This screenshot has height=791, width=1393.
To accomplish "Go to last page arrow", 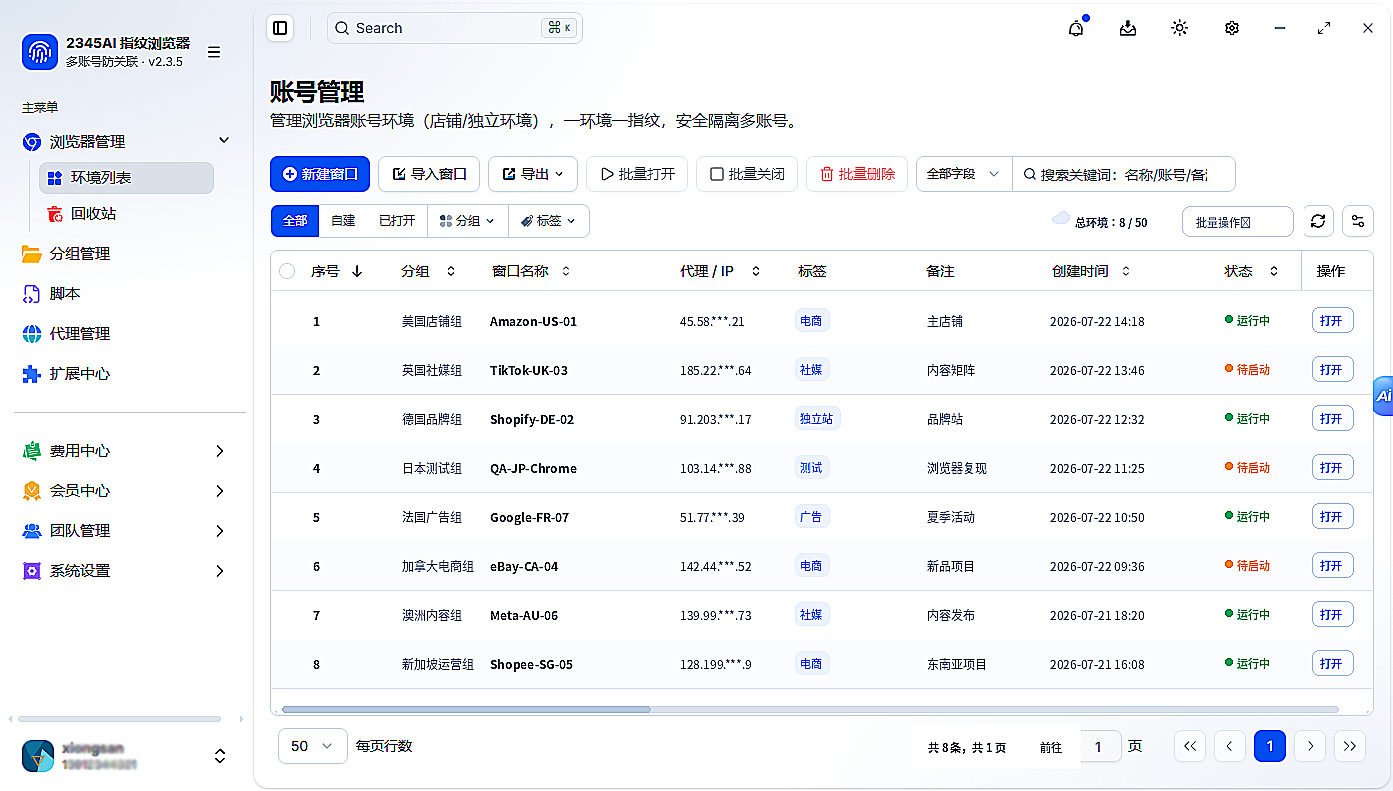I will click(x=1350, y=746).
